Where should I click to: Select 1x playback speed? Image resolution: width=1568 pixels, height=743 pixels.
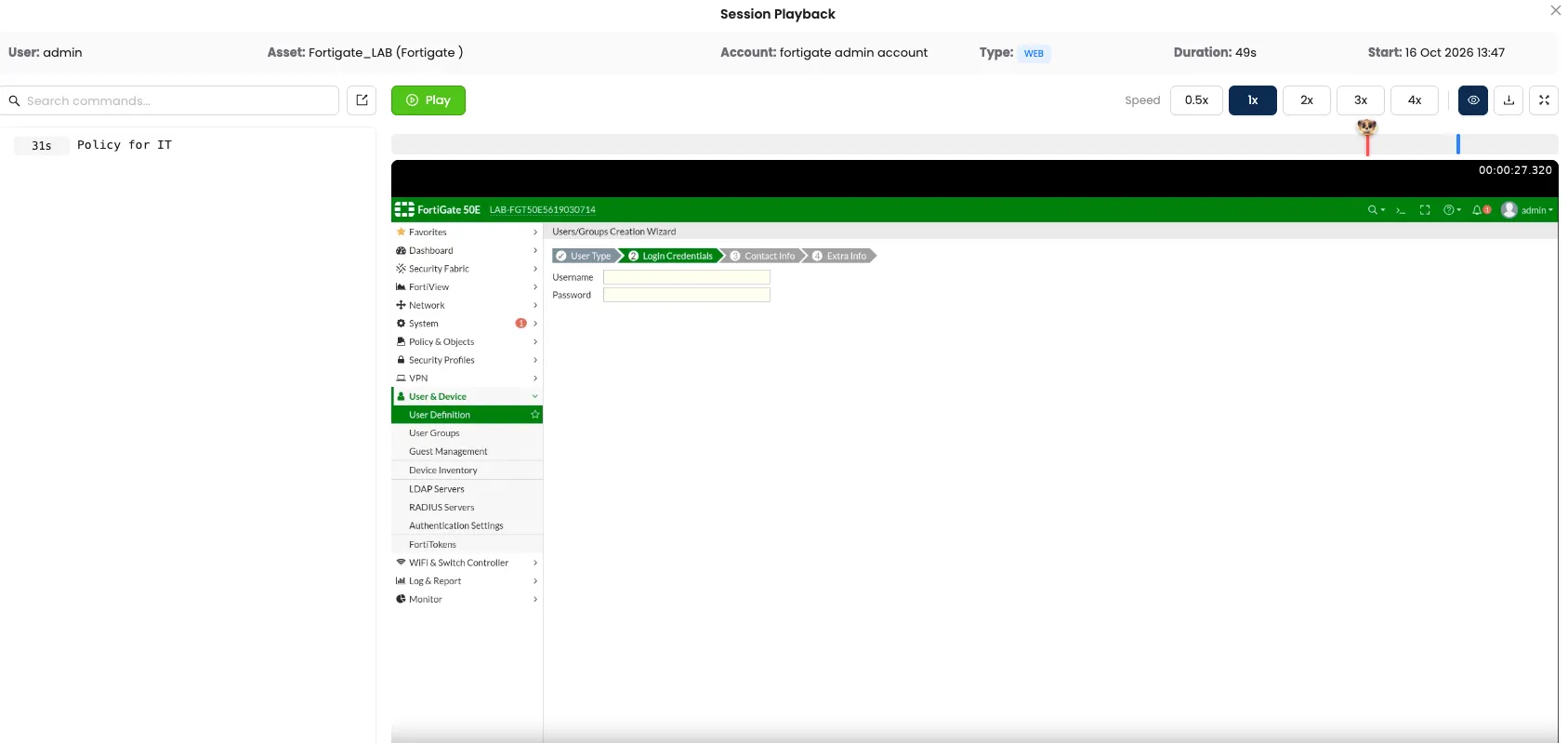(1253, 100)
